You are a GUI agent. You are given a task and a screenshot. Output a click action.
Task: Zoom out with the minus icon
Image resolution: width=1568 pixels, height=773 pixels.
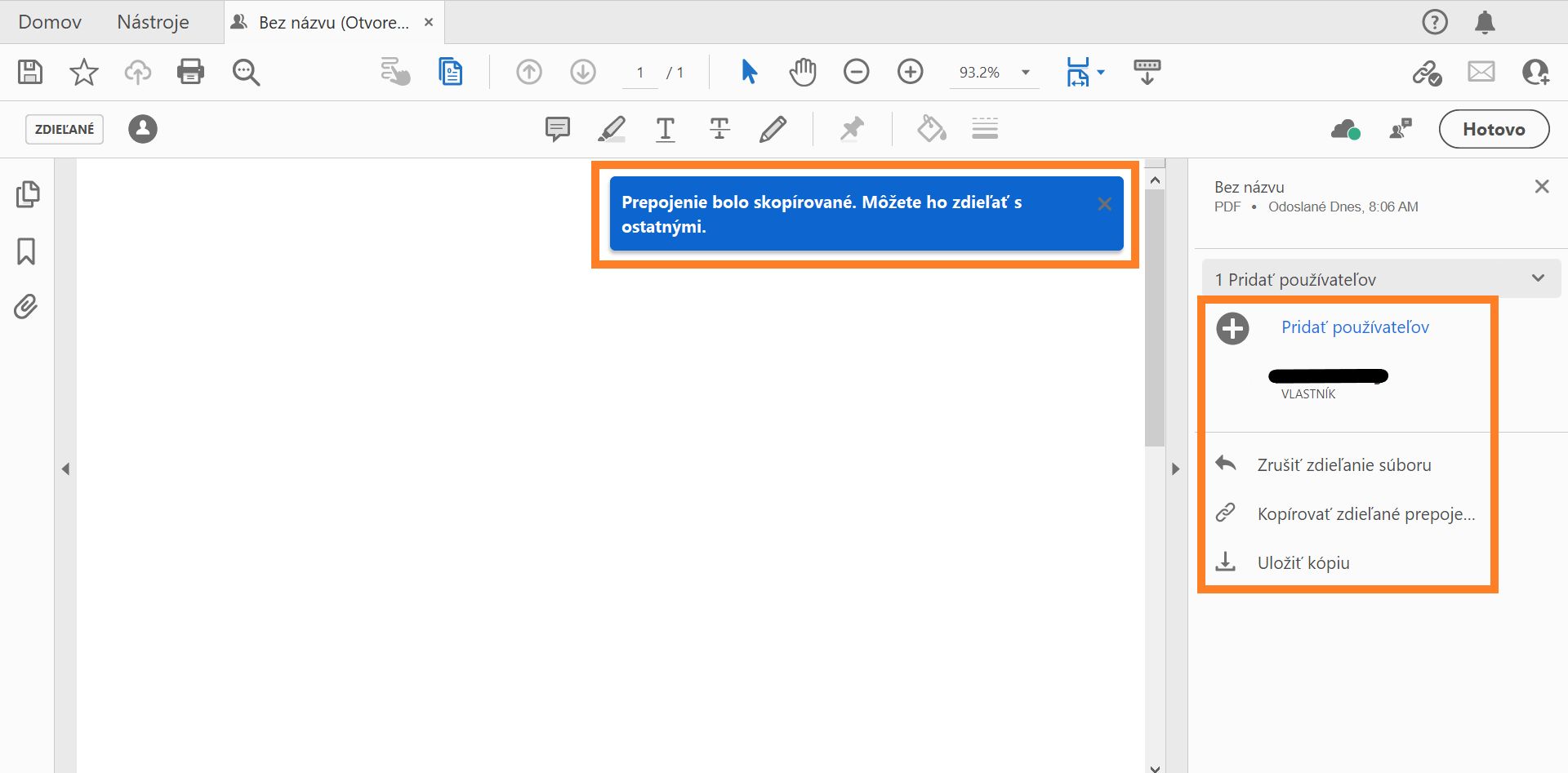[x=857, y=72]
